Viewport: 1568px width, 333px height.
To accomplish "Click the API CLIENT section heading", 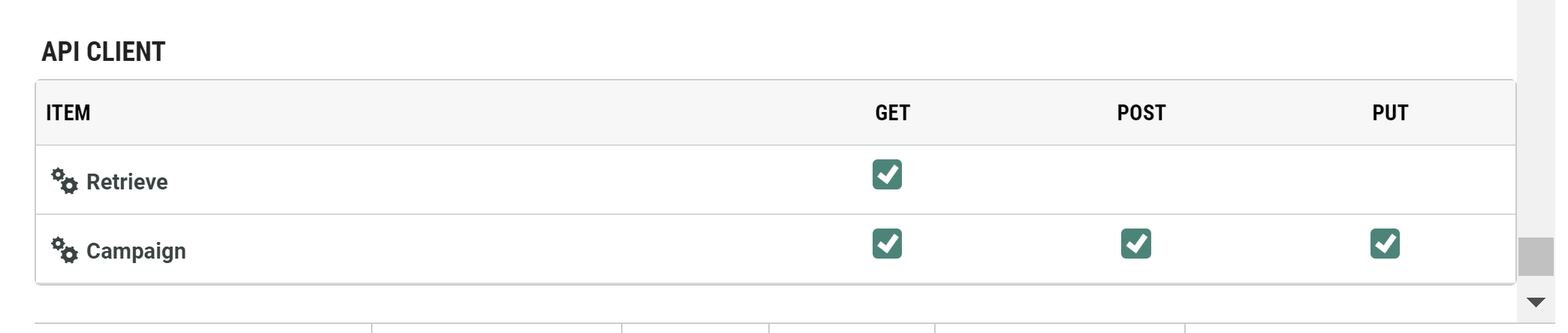I will click(104, 52).
